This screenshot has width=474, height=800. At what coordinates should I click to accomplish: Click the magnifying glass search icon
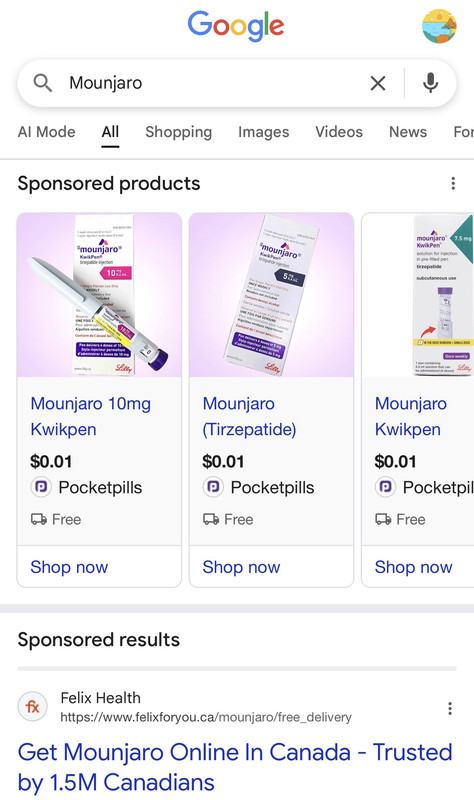coord(43,83)
